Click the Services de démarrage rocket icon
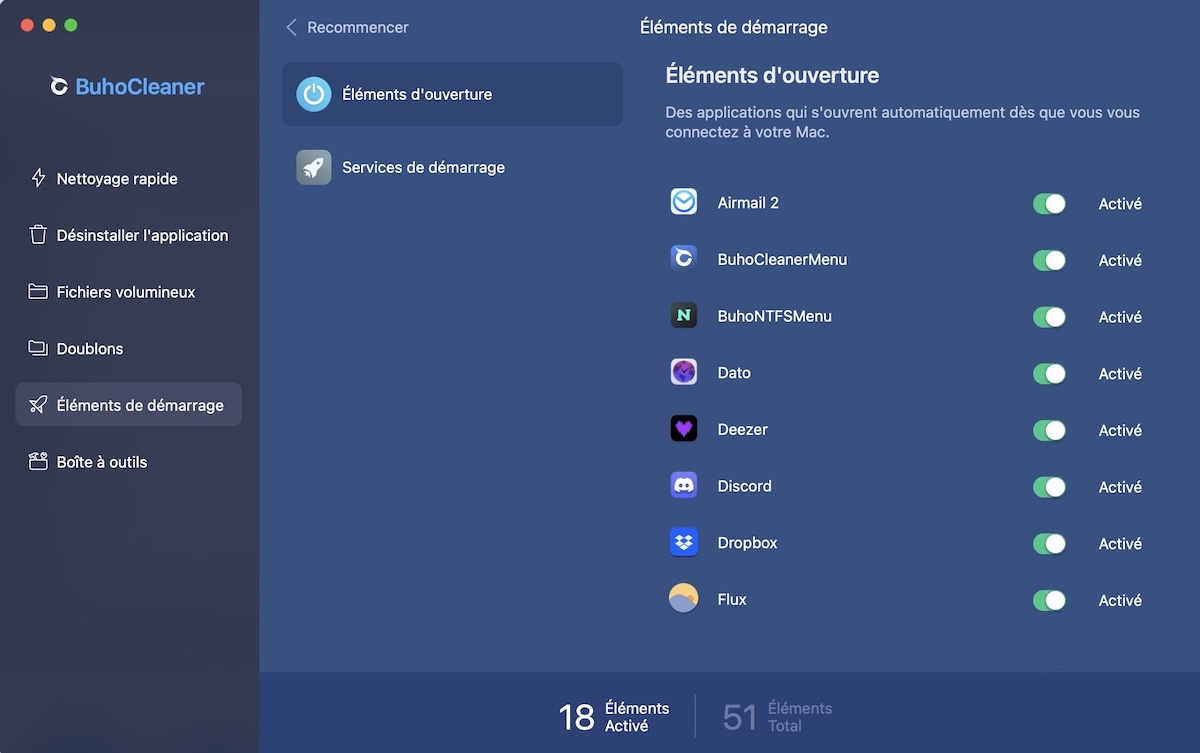Viewport: 1200px width, 753px height. tap(314, 167)
